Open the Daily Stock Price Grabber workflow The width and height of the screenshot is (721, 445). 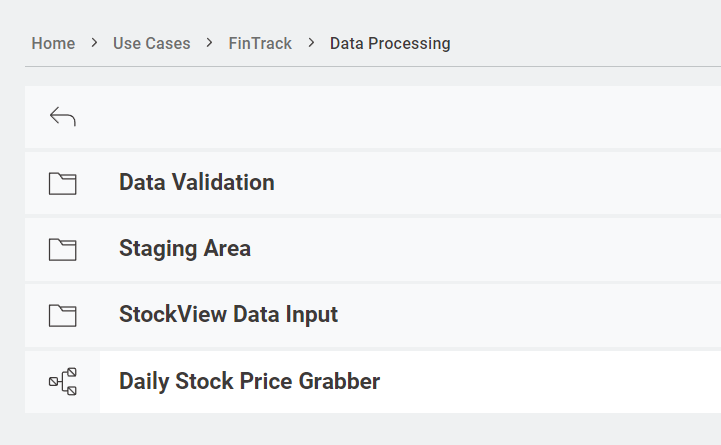[x=249, y=381]
